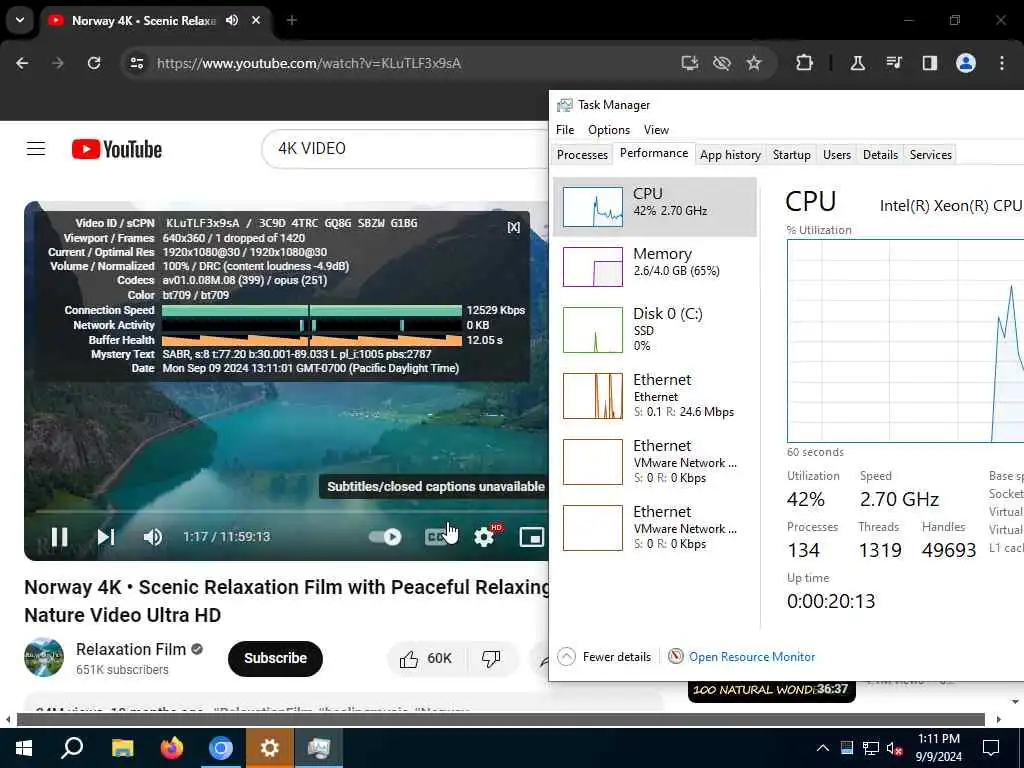Open tab search dropdown arrow

click(20, 20)
